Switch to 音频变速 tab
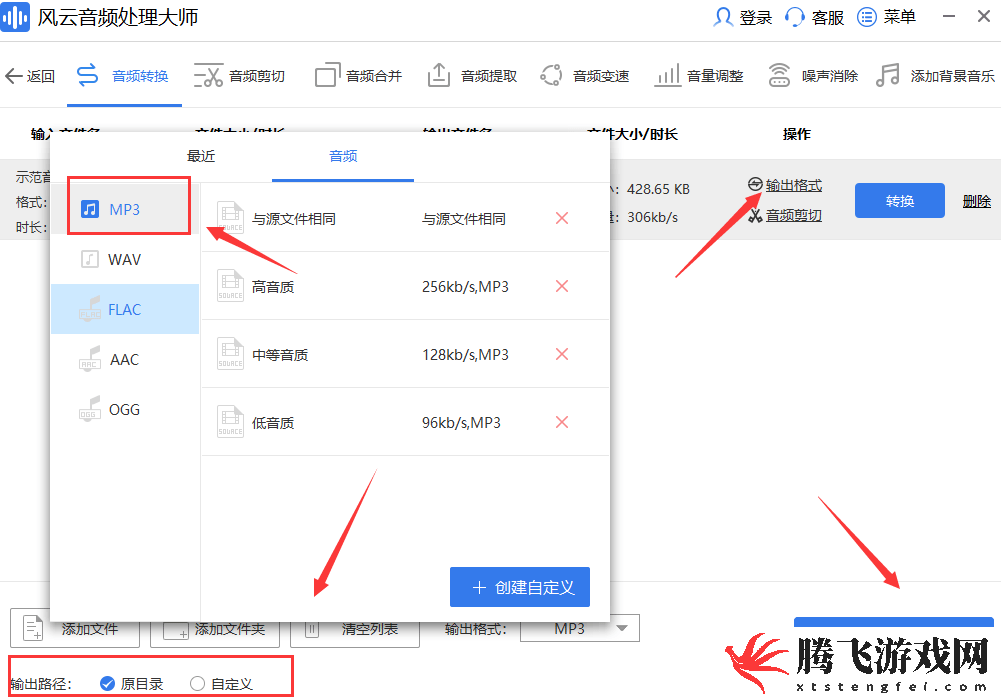 click(585, 76)
